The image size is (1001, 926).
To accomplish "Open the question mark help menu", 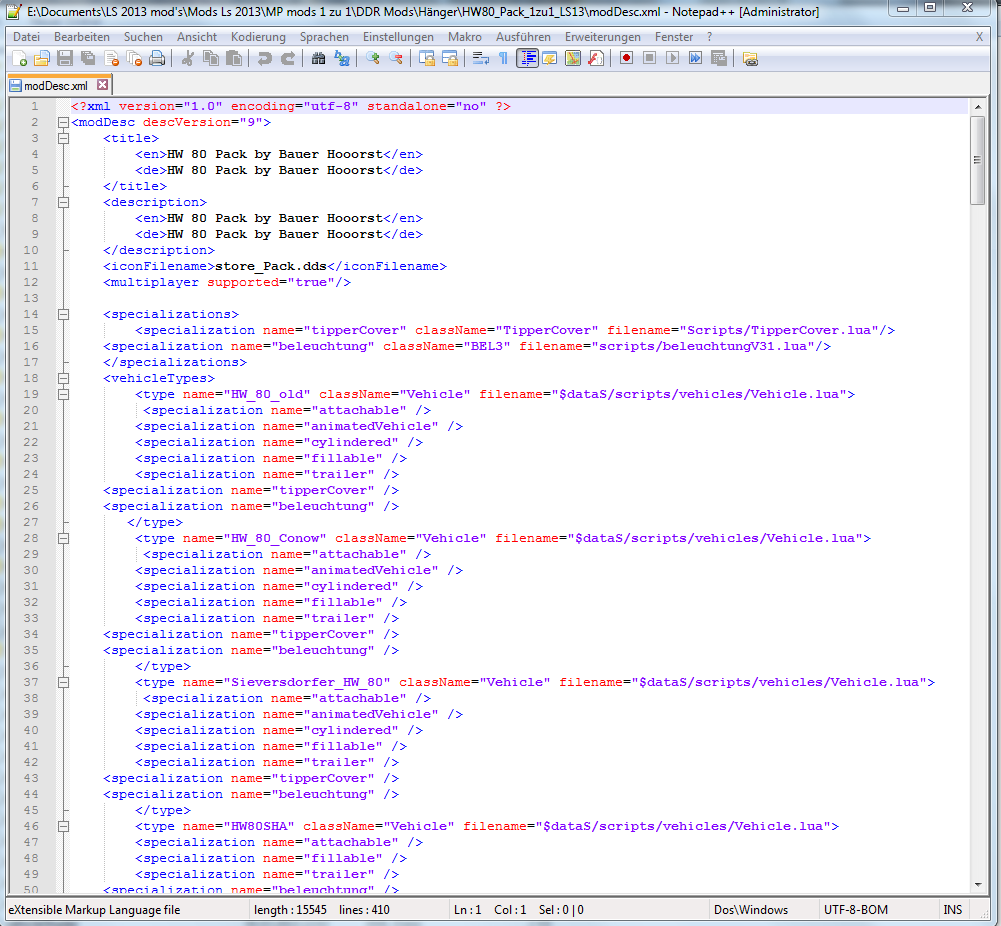I will 709,37.
